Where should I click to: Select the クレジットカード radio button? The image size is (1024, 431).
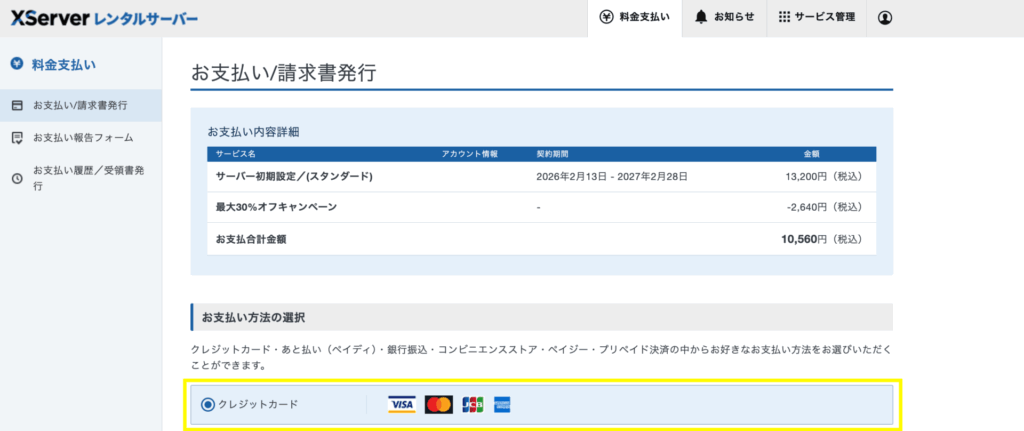coord(208,405)
